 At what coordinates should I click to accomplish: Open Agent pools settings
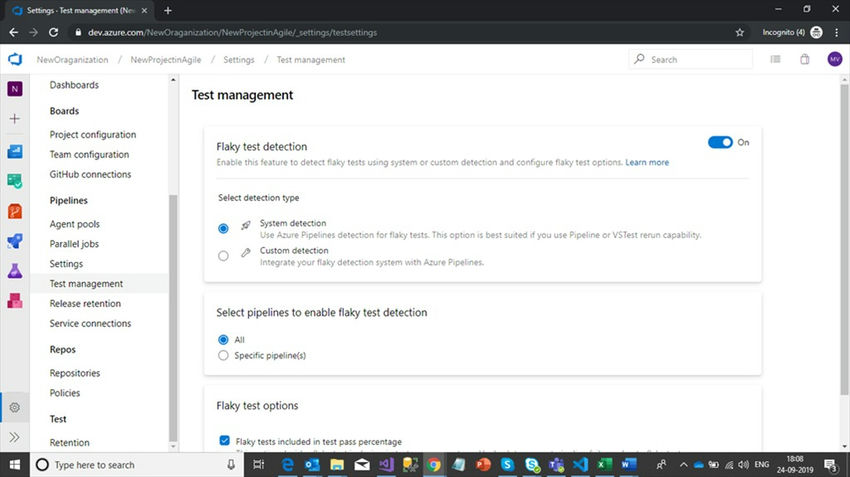tap(75, 224)
